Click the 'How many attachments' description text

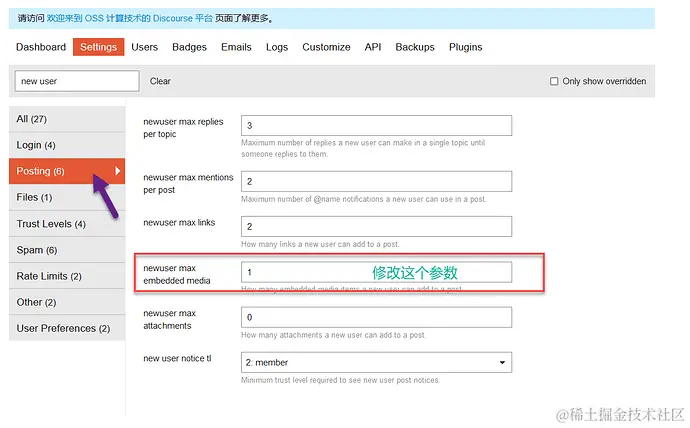pos(333,335)
